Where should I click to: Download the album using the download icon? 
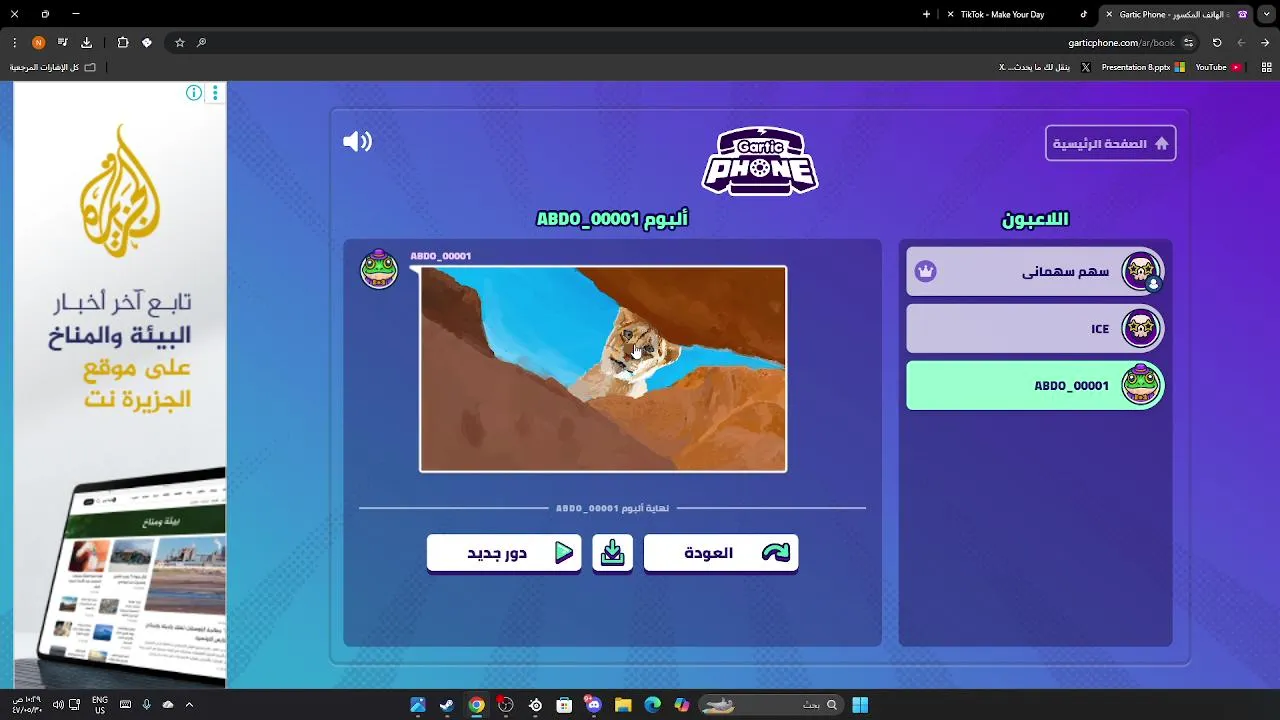pos(612,552)
